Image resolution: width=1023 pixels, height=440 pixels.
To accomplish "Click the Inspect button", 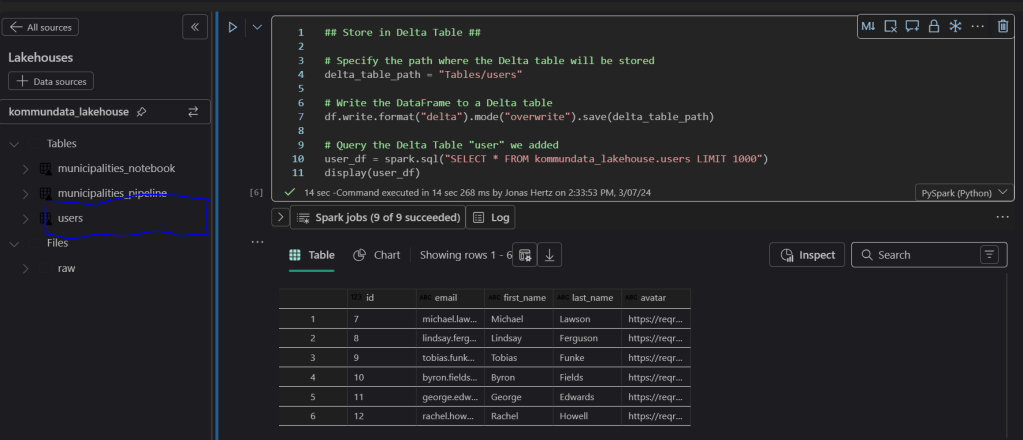I will pyautogui.click(x=807, y=255).
